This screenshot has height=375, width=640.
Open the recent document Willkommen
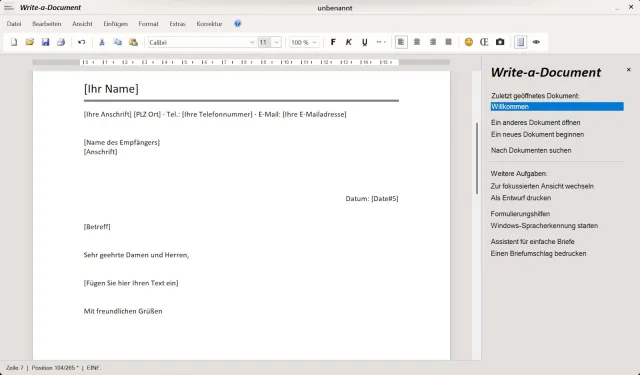tap(557, 107)
